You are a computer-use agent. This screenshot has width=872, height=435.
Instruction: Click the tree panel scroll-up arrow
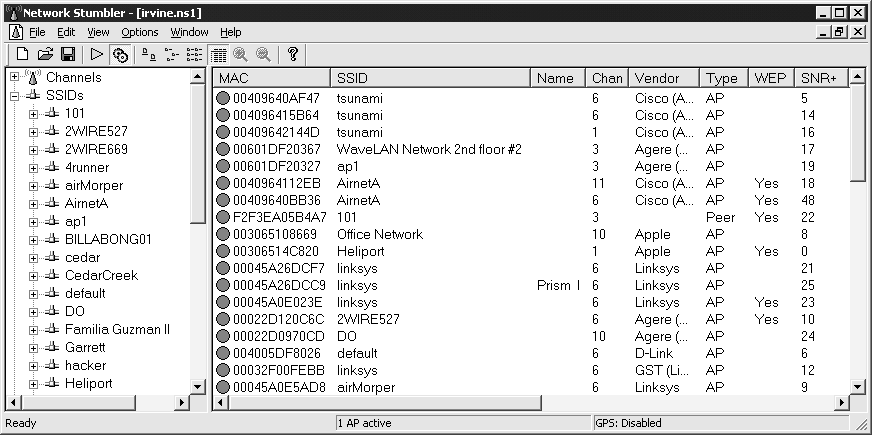point(198,76)
